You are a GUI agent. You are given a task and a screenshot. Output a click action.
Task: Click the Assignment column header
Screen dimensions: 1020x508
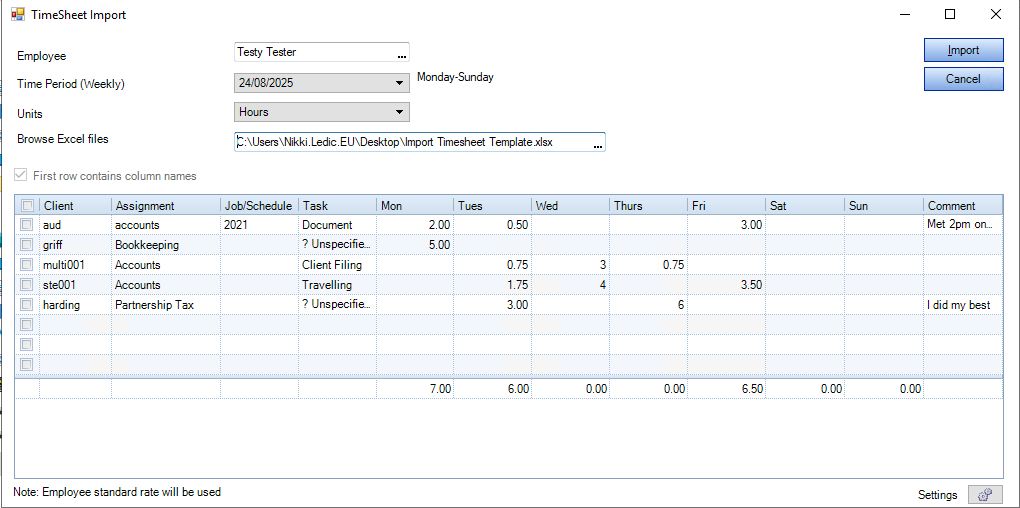(x=166, y=206)
